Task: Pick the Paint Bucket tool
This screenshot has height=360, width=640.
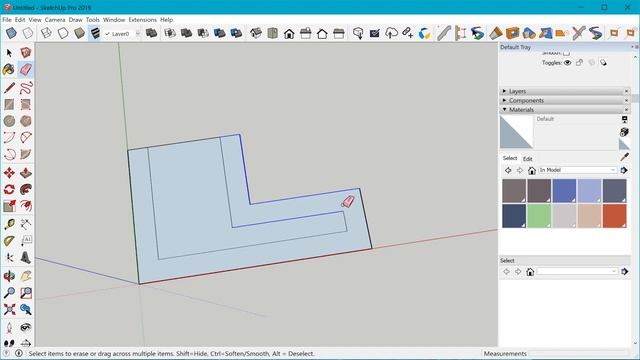Action: [x=9, y=69]
